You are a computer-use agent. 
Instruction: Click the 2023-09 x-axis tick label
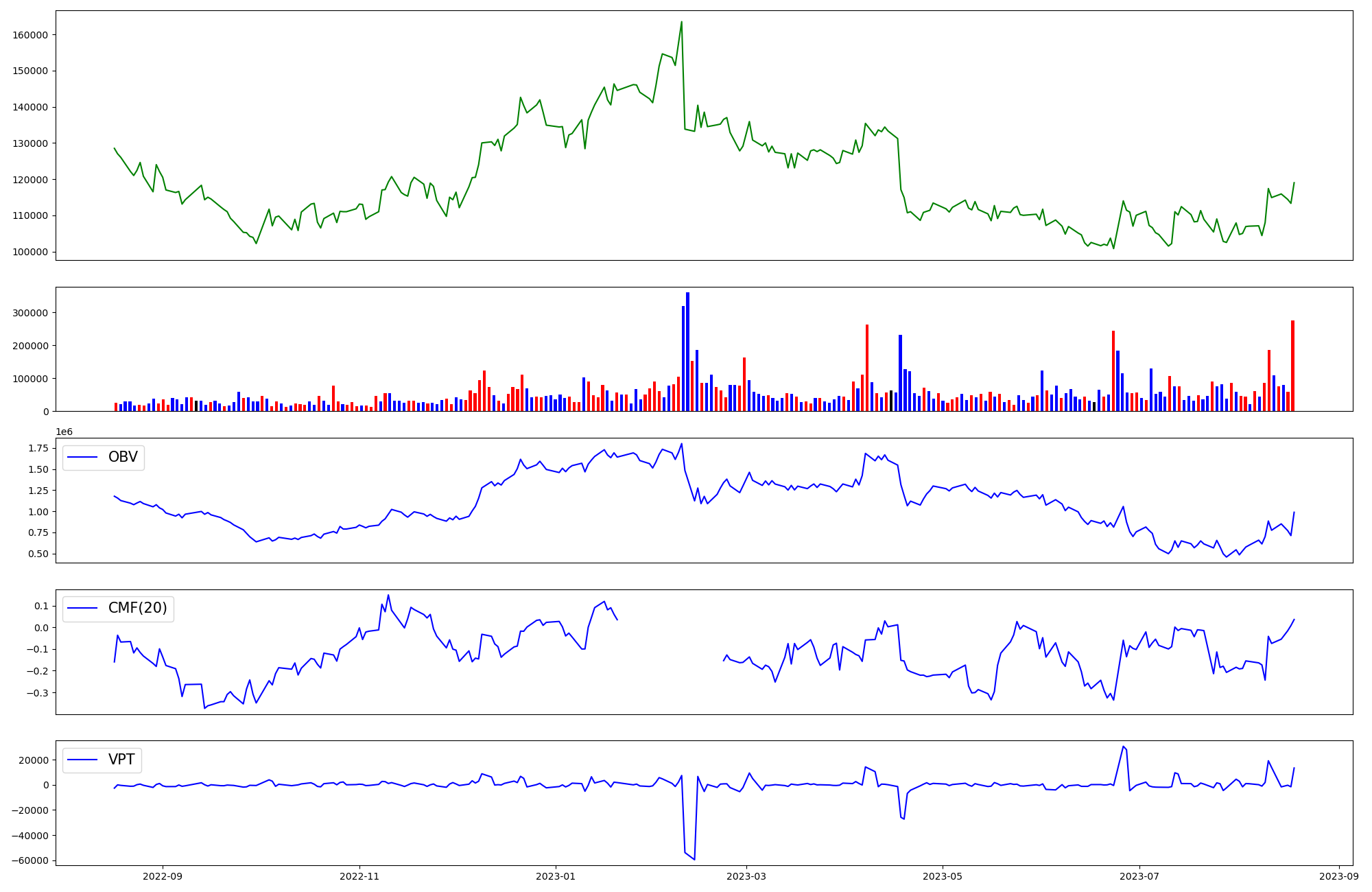tap(1338, 876)
